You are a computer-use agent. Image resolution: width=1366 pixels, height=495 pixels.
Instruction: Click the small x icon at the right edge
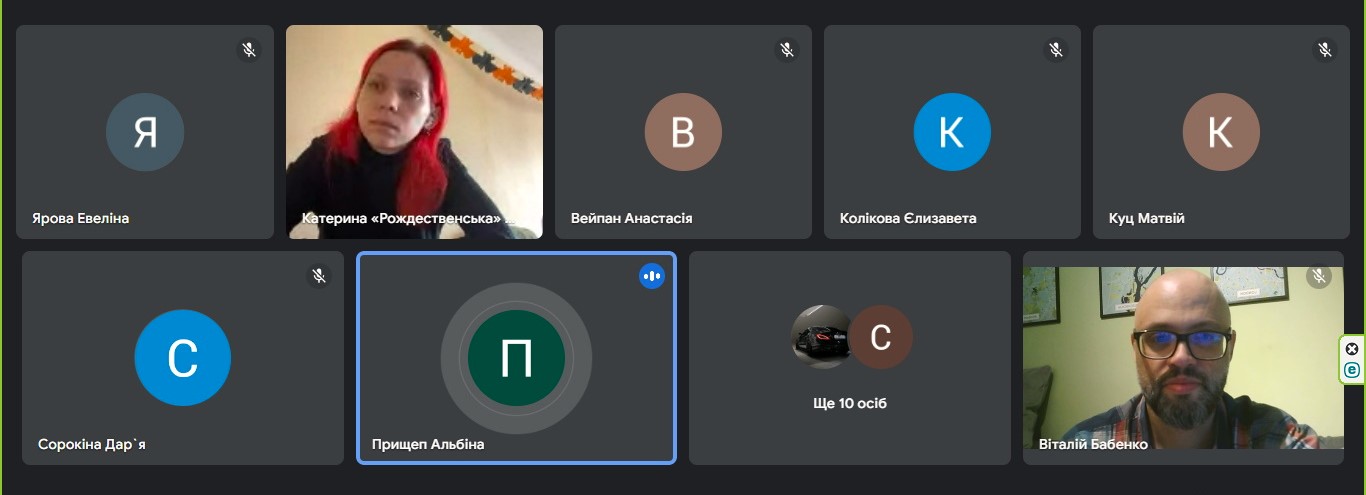pos(1352,348)
